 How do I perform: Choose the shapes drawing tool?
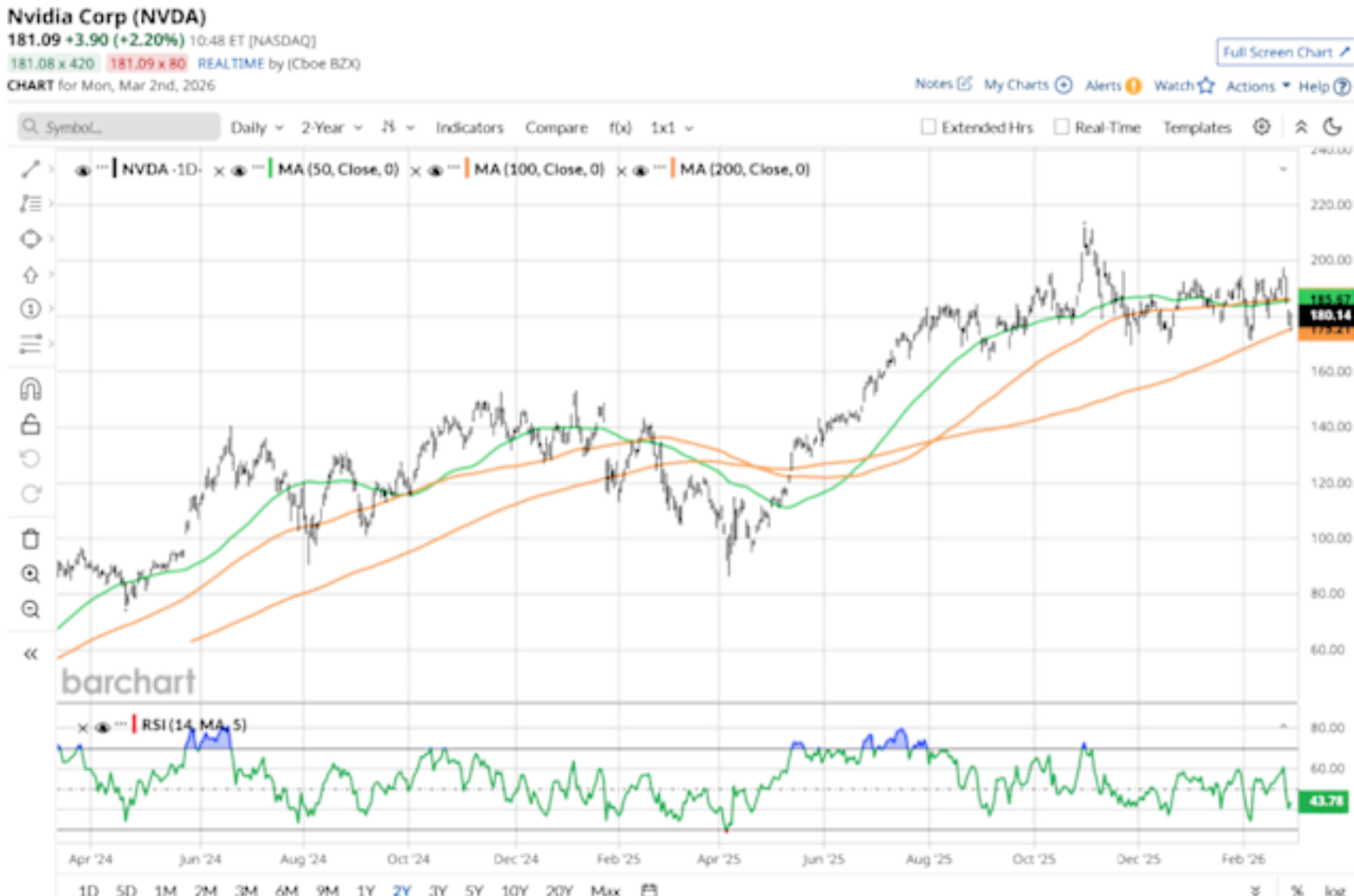click(30, 238)
